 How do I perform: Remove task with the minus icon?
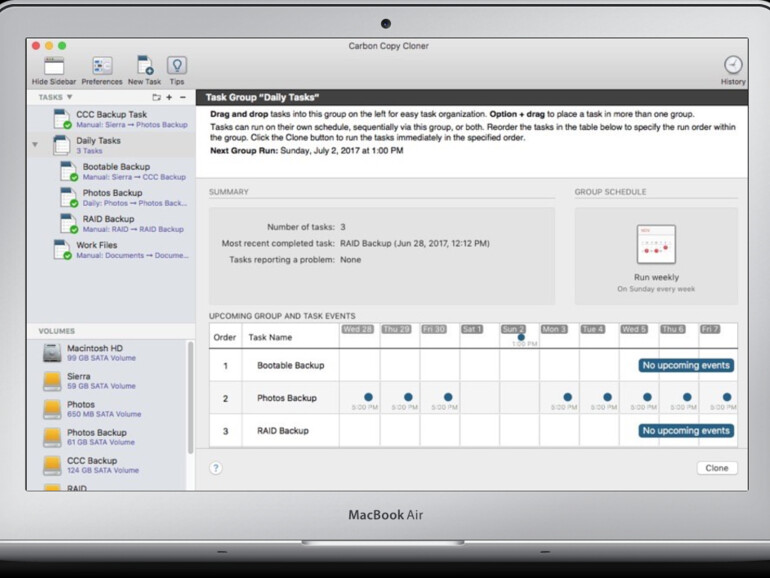click(x=183, y=97)
